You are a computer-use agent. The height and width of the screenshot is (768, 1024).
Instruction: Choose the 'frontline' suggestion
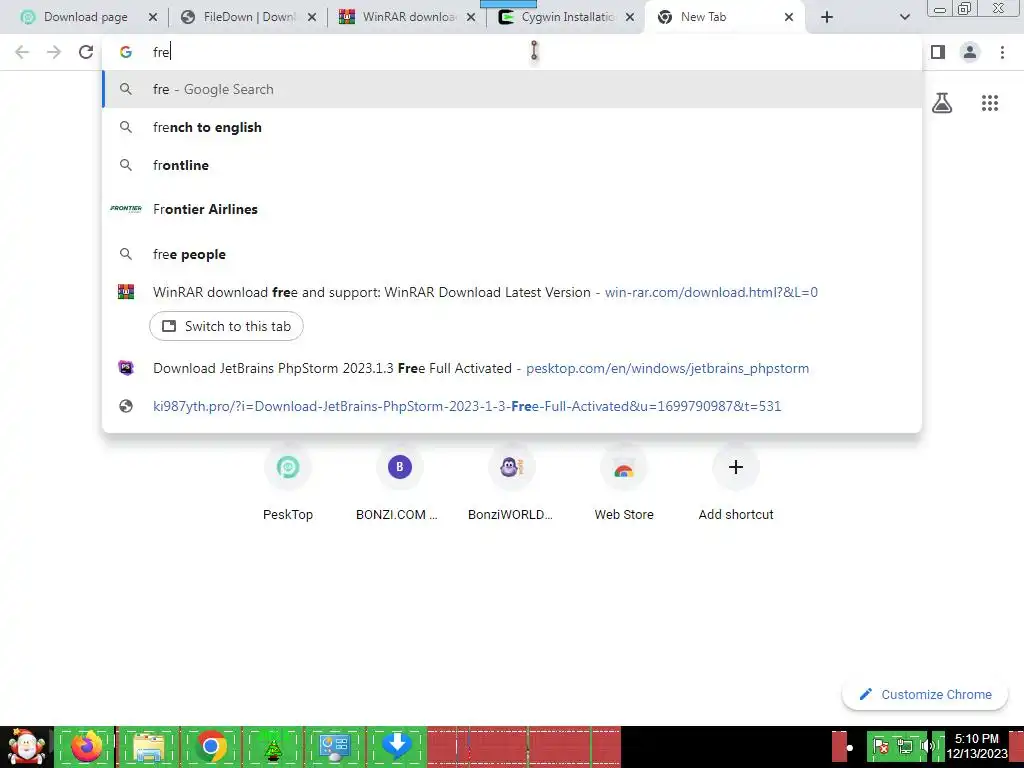point(512,165)
